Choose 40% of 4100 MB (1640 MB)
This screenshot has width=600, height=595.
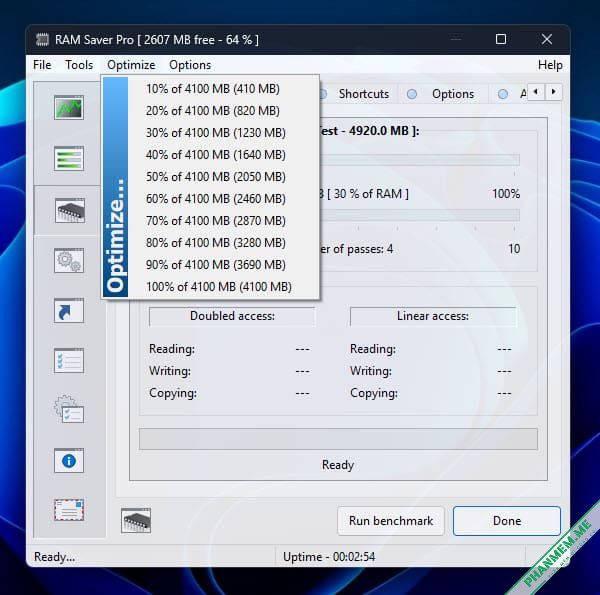pos(224,155)
